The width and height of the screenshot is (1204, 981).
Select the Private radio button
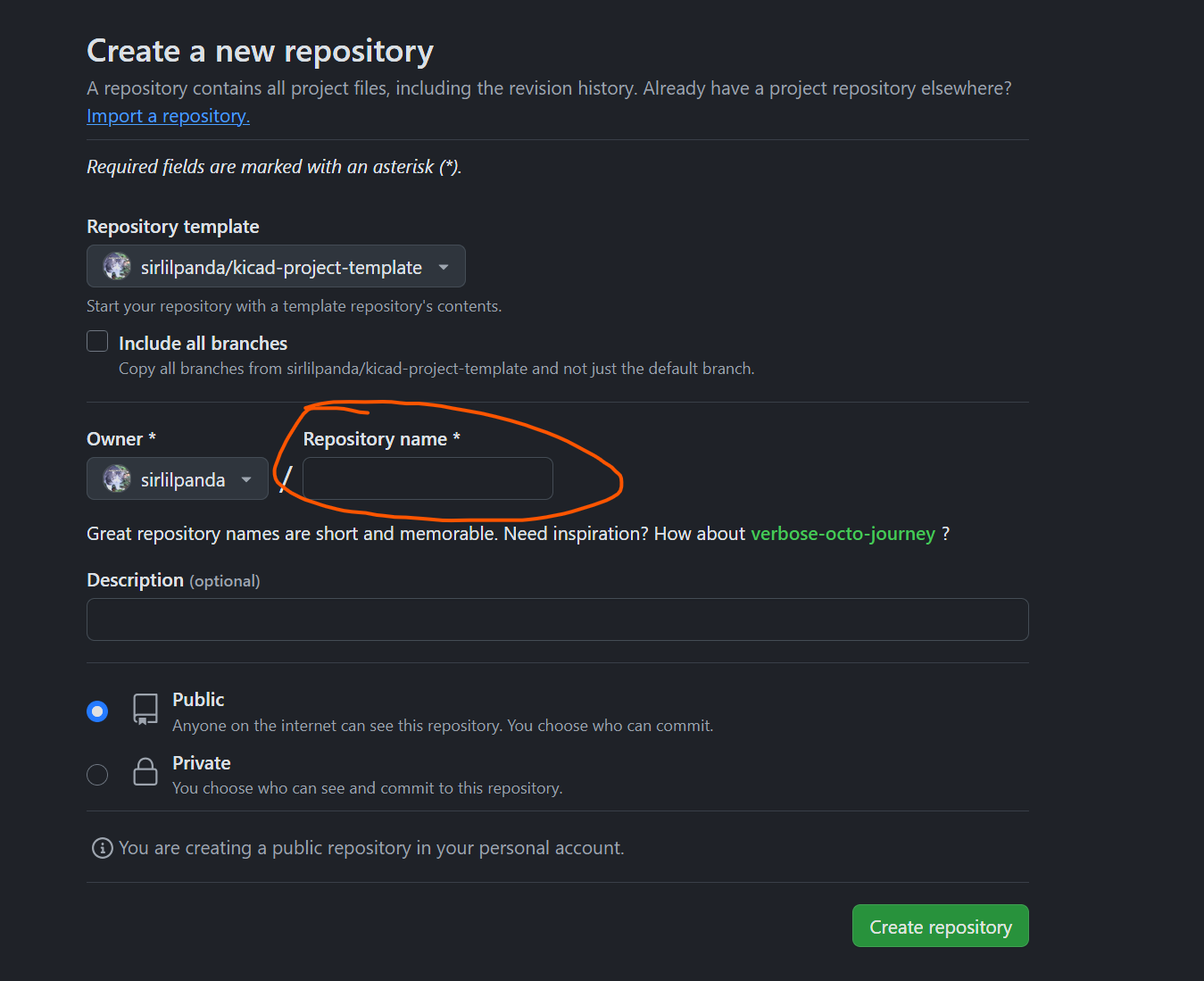click(97, 774)
